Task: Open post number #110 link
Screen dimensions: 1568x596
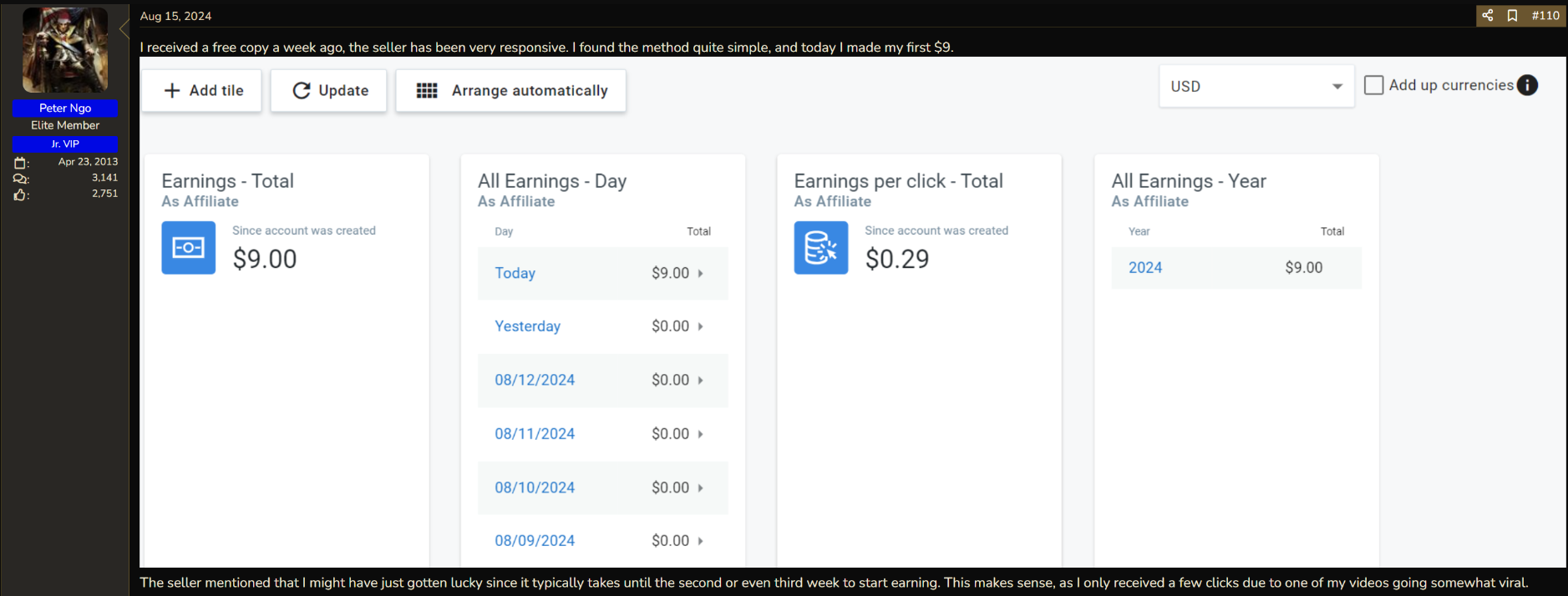Action: 1545,16
